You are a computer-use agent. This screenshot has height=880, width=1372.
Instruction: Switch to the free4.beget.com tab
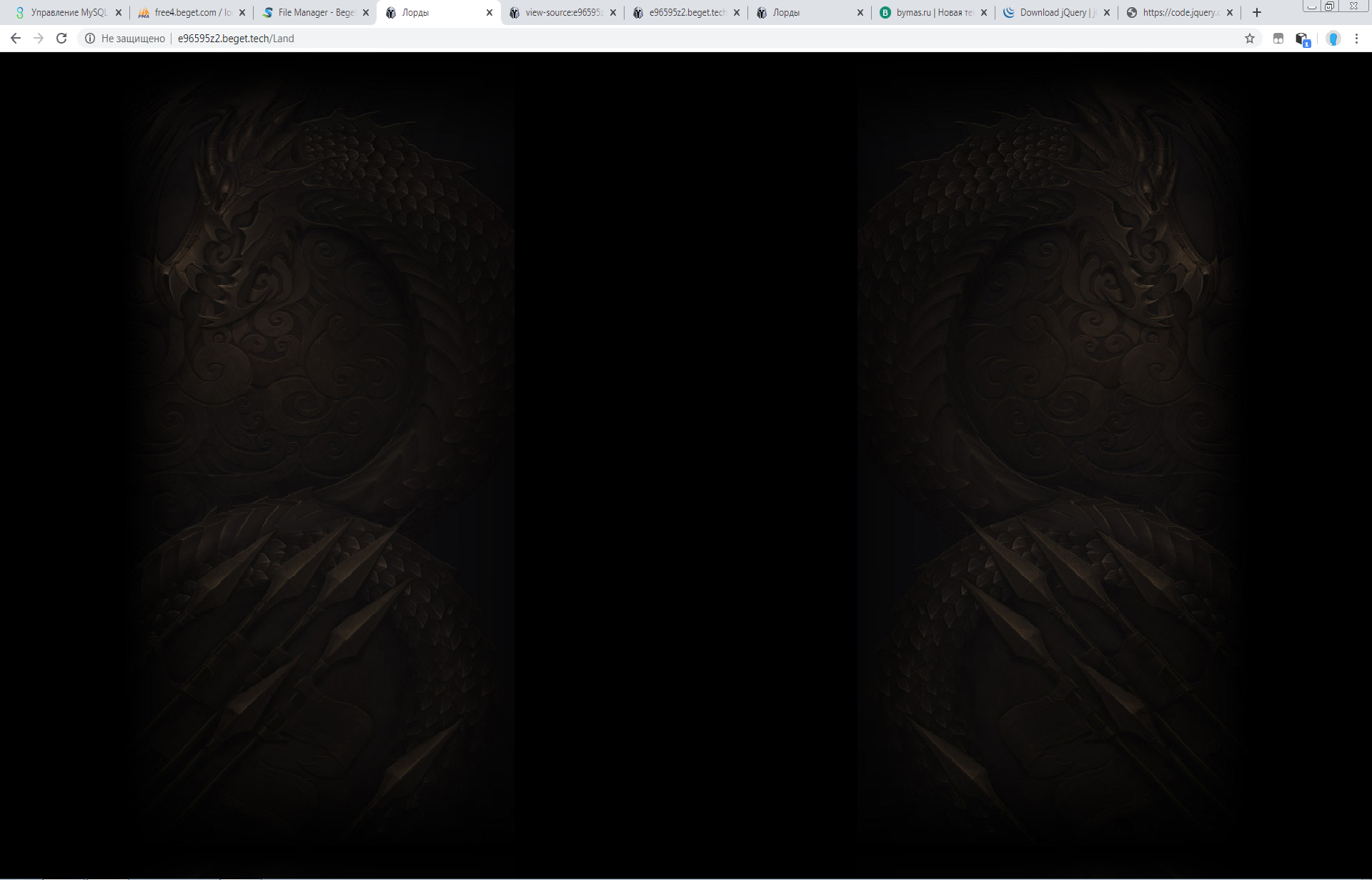(x=192, y=12)
